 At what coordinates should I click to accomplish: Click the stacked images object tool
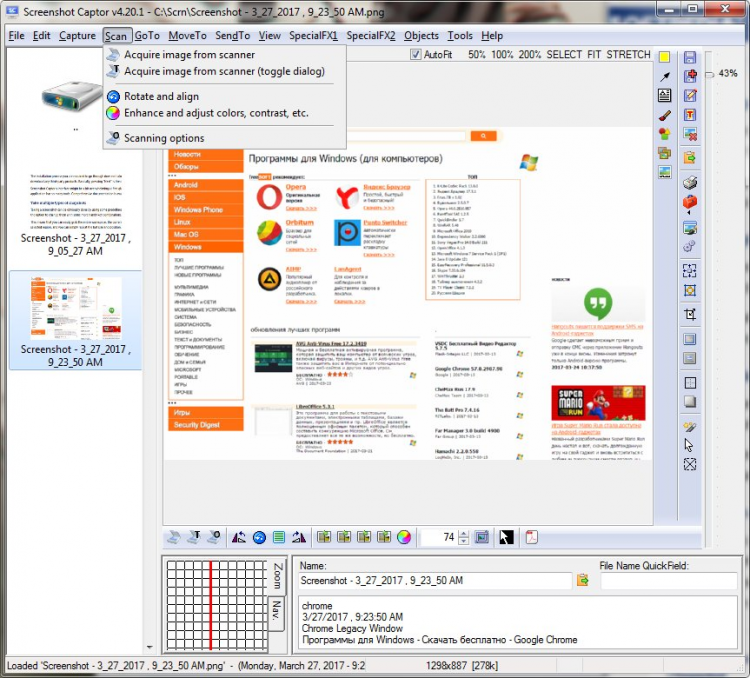click(x=665, y=153)
